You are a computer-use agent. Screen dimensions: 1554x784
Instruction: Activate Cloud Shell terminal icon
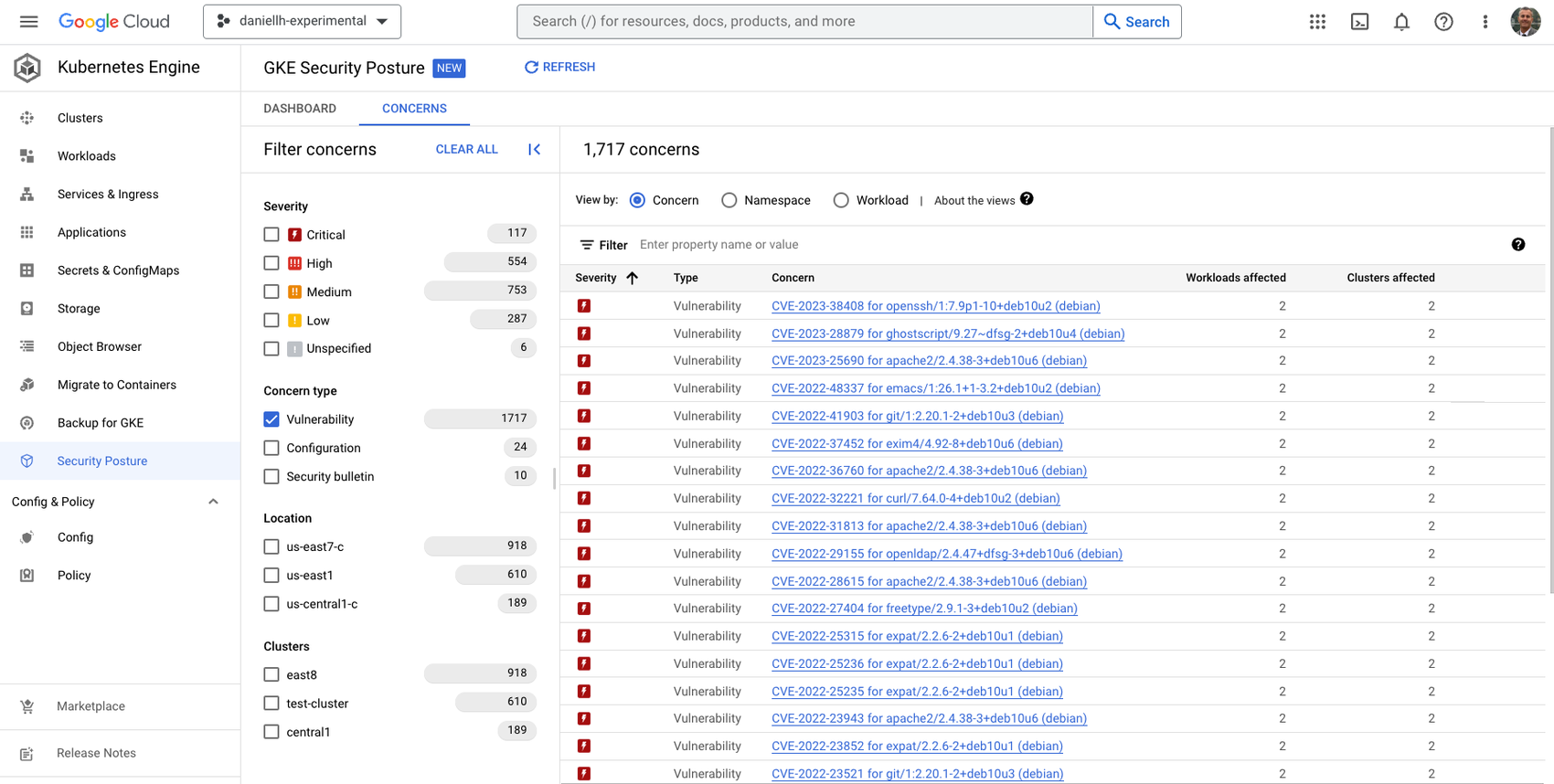coord(1359,22)
